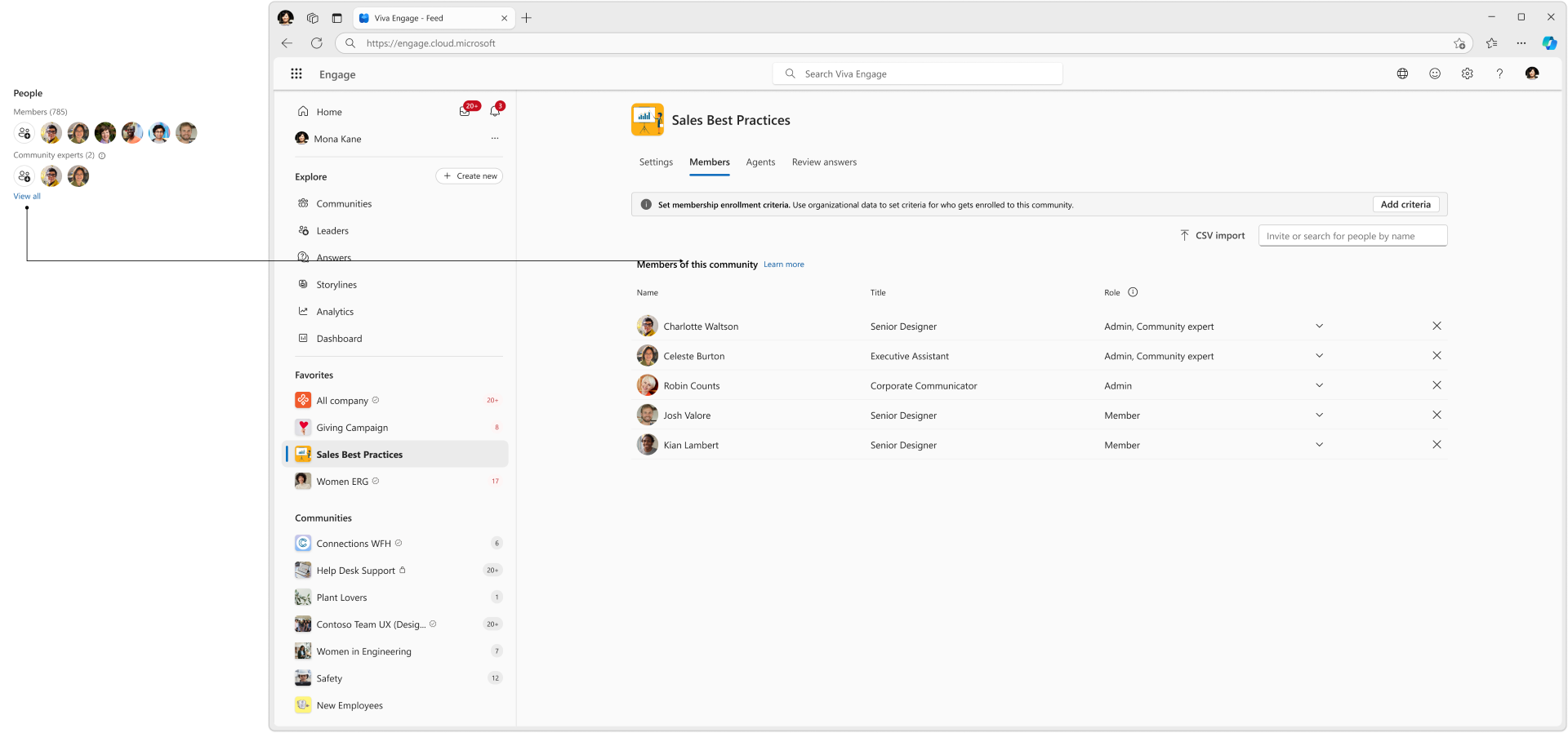The height and width of the screenshot is (733, 1568).
Task: Click add members icon in People panel
Action: 24,133
